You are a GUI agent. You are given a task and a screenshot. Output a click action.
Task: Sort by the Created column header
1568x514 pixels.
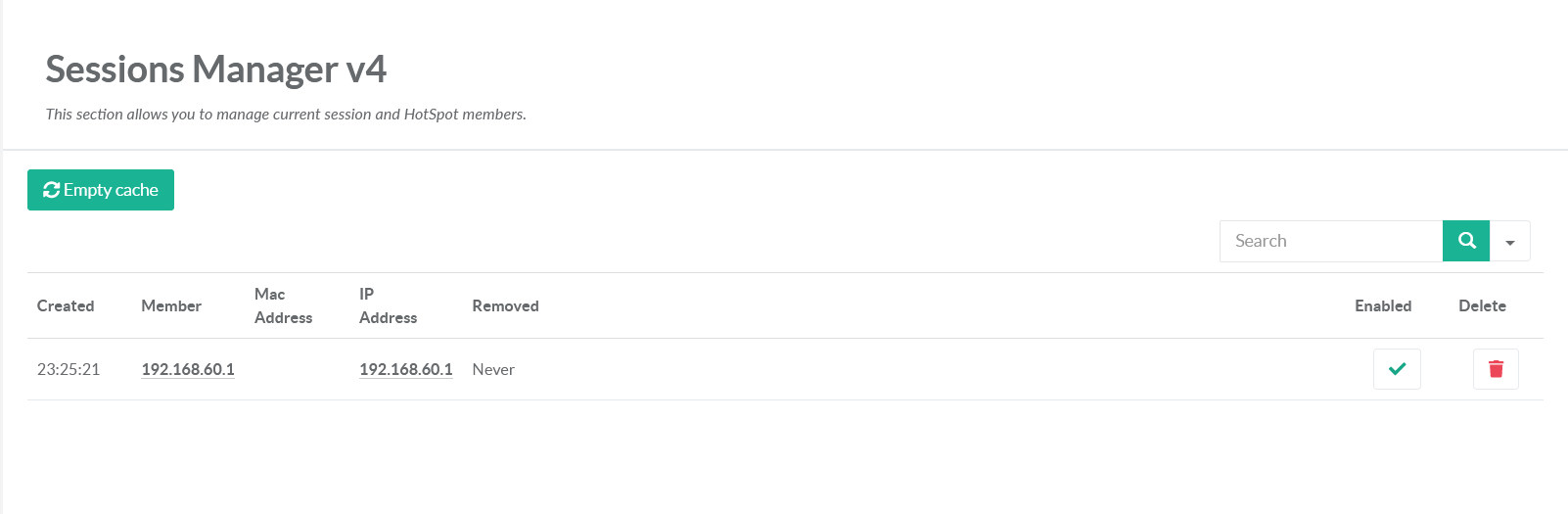click(x=66, y=305)
